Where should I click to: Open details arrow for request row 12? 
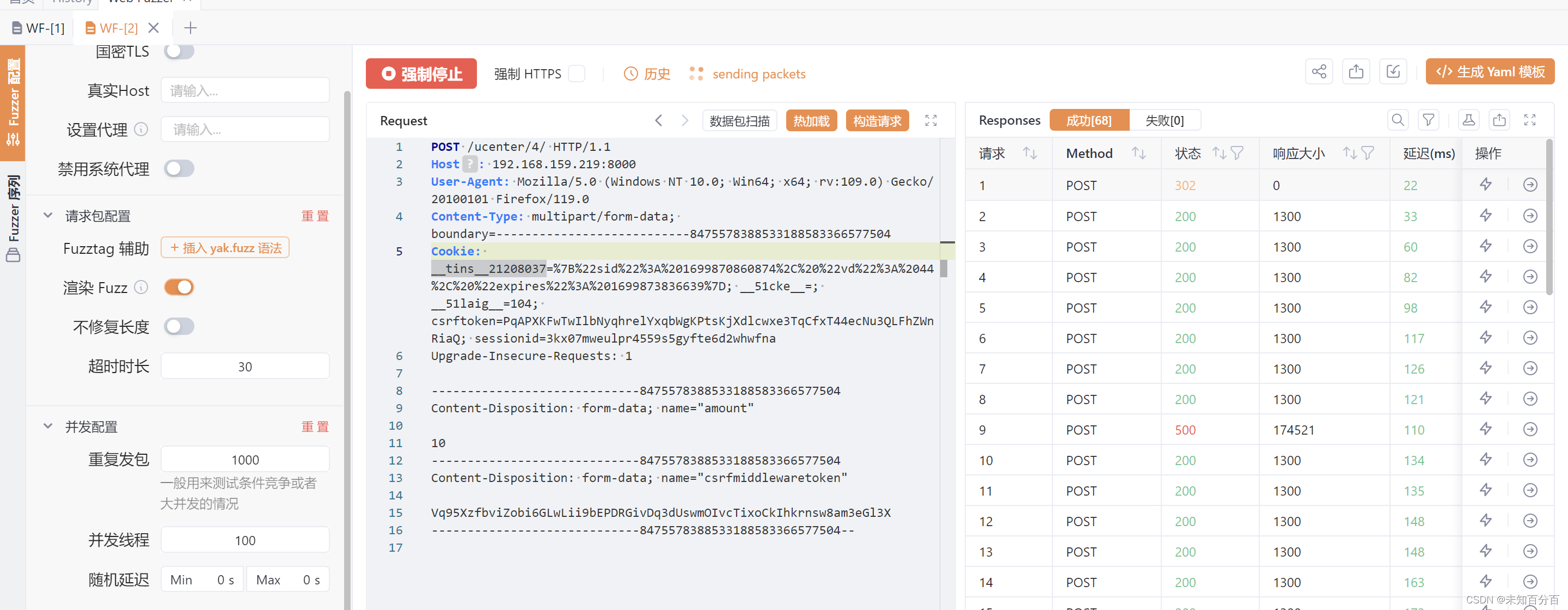point(1530,521)
